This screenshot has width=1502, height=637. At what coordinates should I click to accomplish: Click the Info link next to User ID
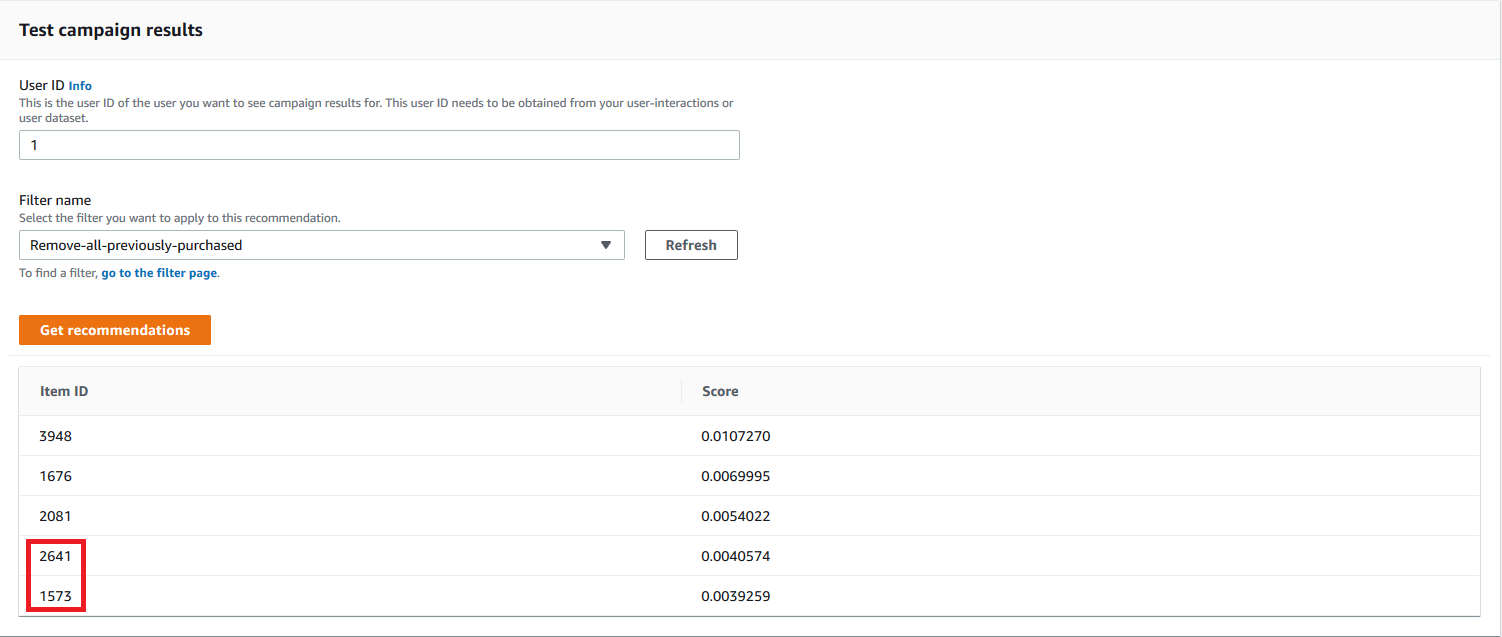(80, 85)
